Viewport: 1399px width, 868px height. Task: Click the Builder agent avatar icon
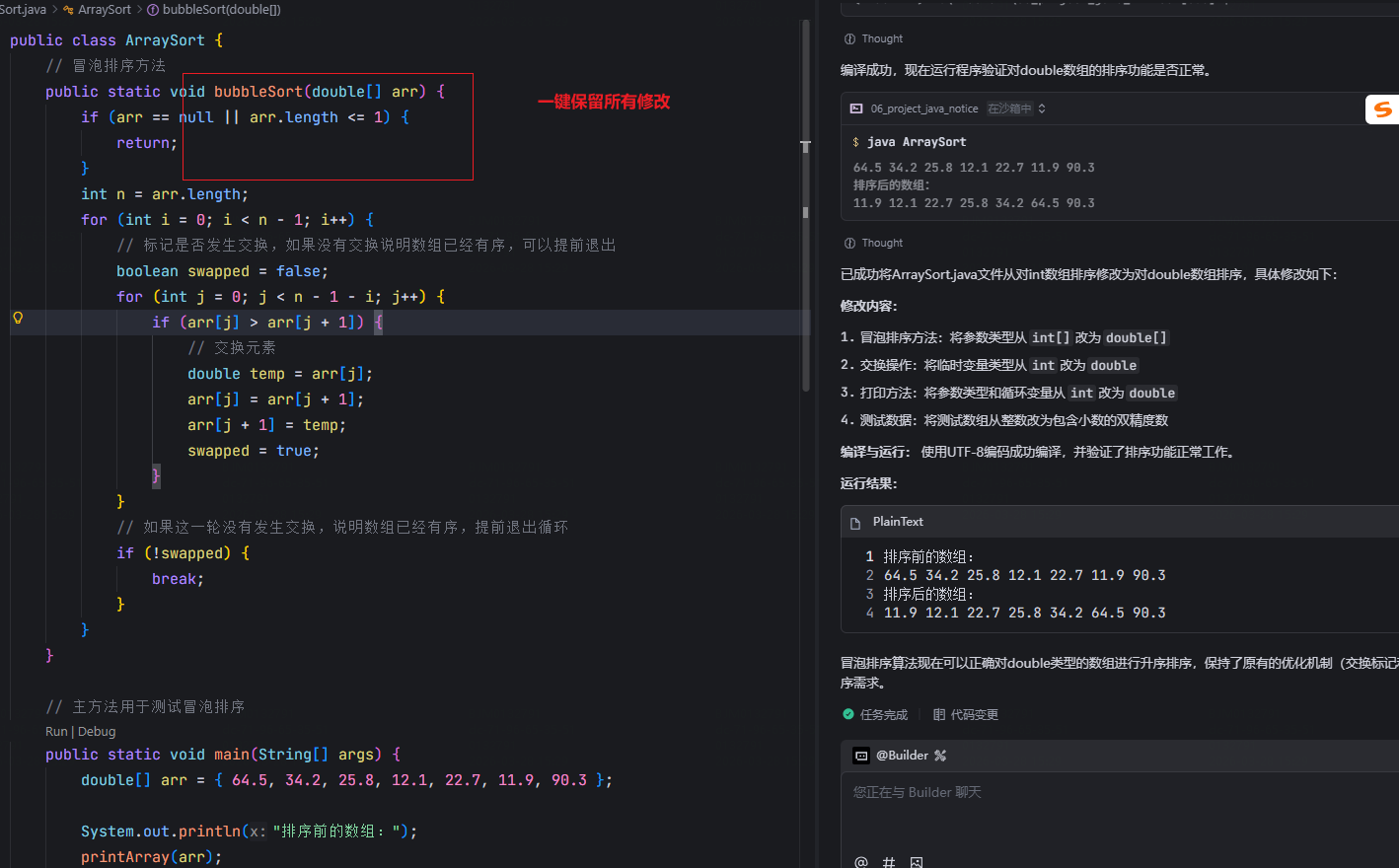[861, 756]
